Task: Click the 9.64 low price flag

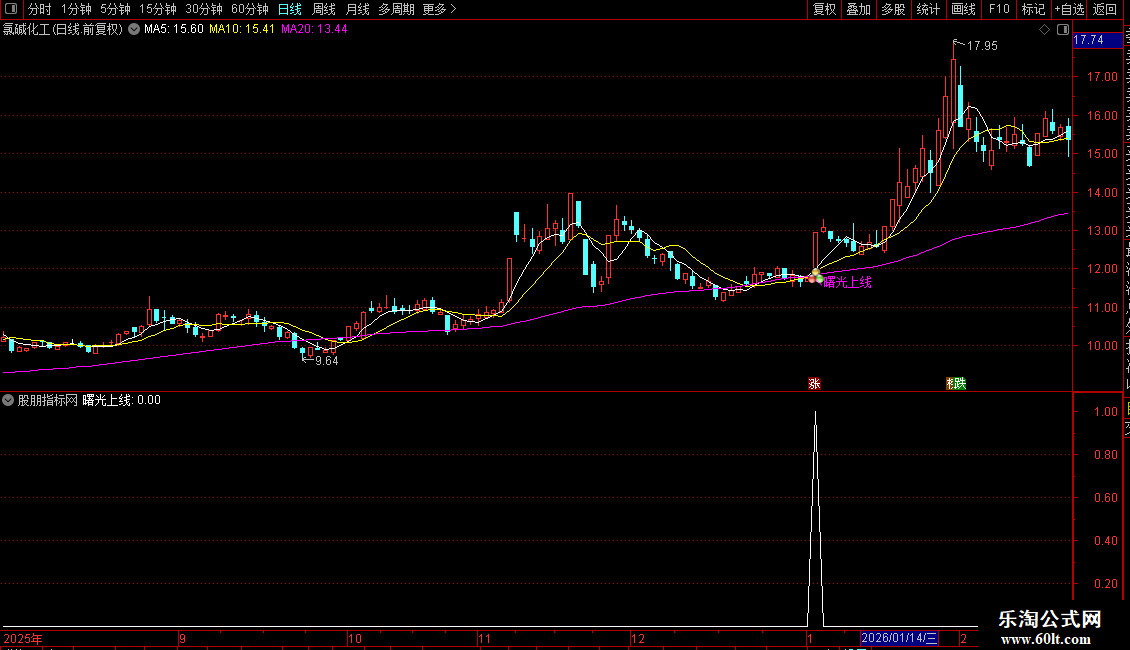Action: coord(321,360)
